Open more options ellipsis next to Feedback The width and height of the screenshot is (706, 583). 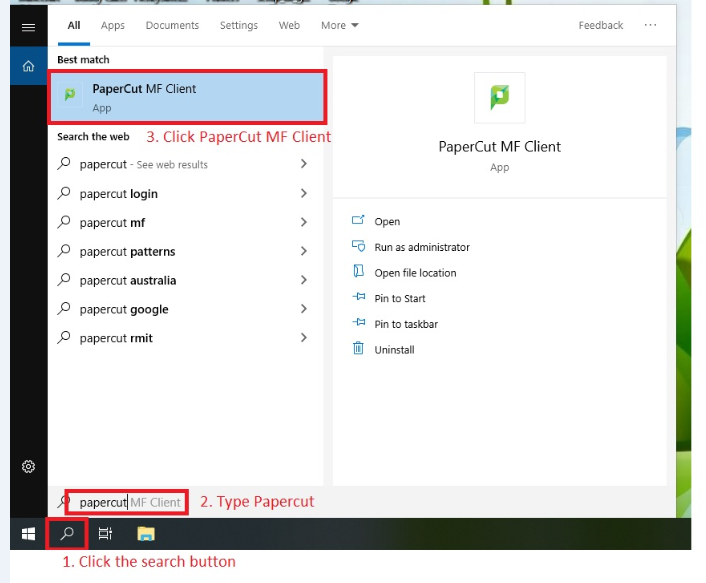[x=650, y=25]
